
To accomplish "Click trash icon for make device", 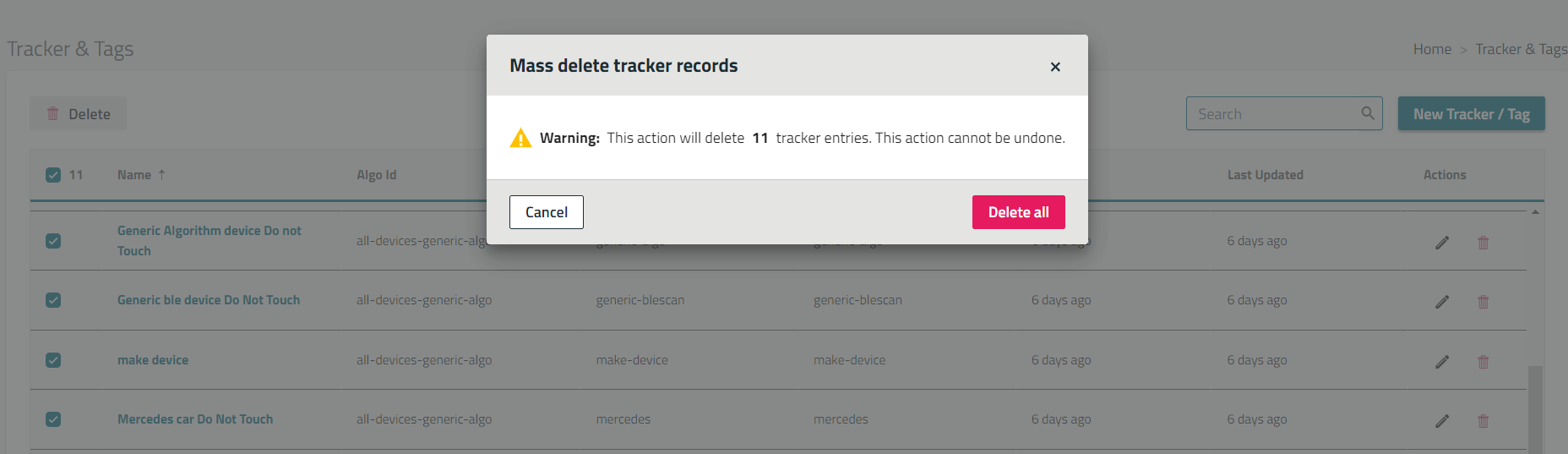I will click(x=1483, y=362).
